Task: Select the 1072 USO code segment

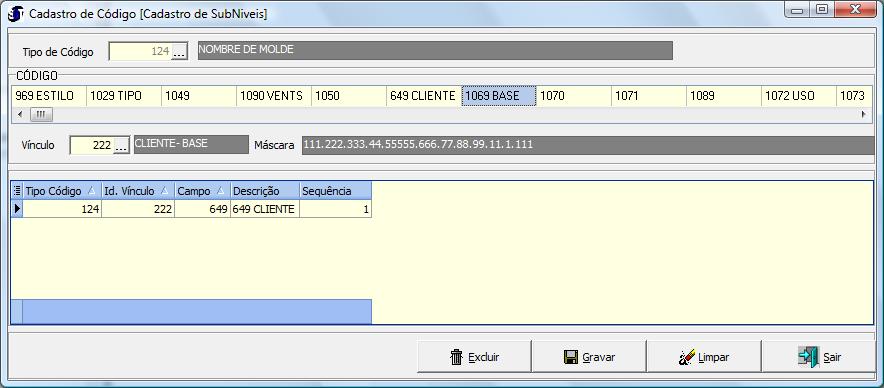Action: pos(798,96)
